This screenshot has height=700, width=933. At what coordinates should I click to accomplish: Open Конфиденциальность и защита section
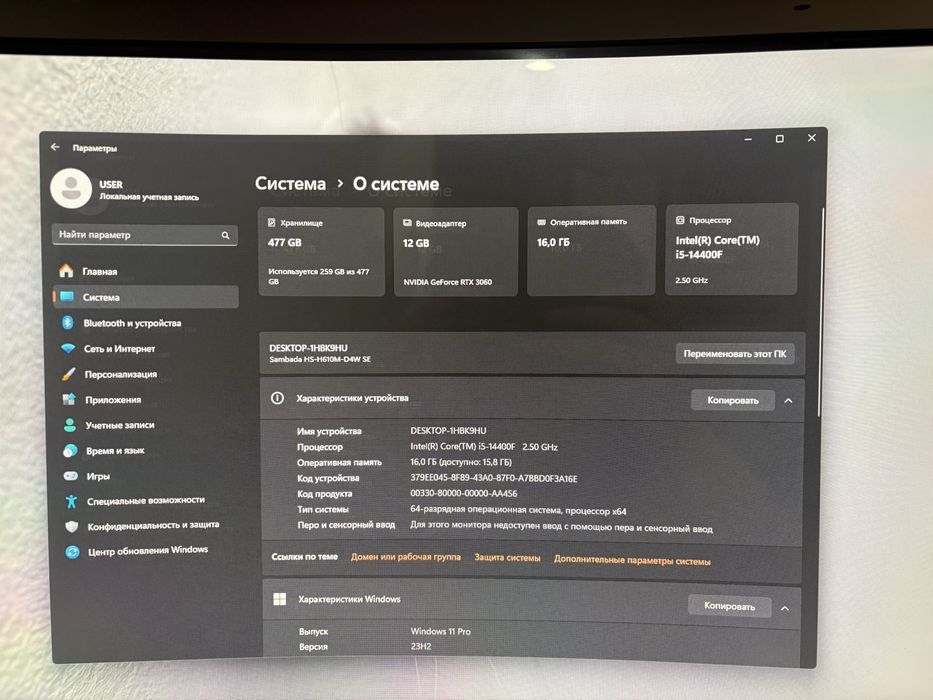tap(154, 526)
